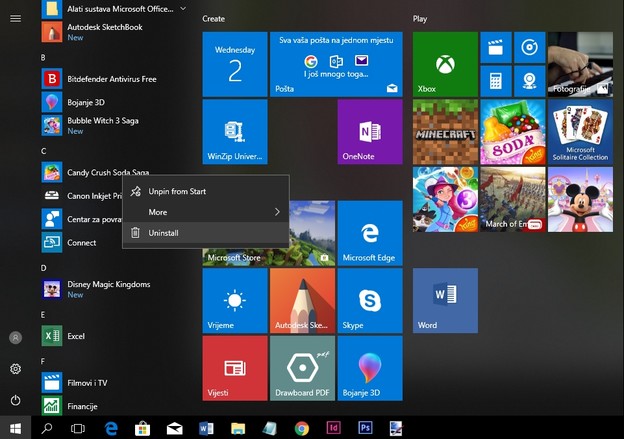Open the small Groove music tile
Image resolution: width=624 pixels, height=439 pixels.
[530, 48]
